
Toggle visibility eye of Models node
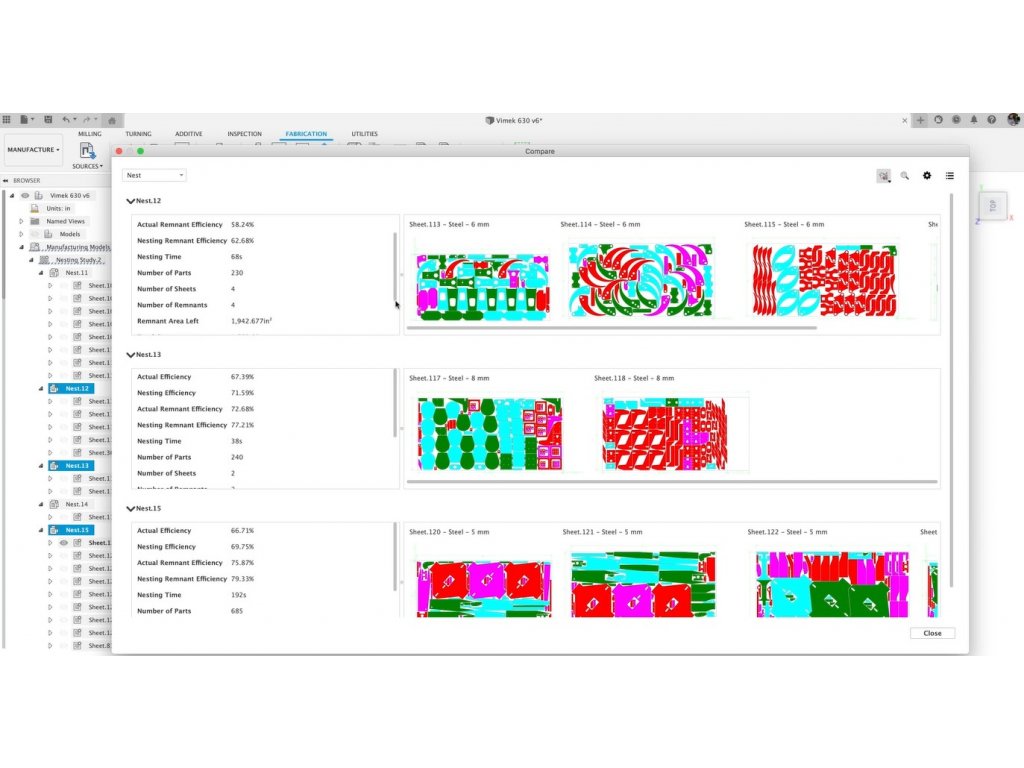tap(35, 234)
